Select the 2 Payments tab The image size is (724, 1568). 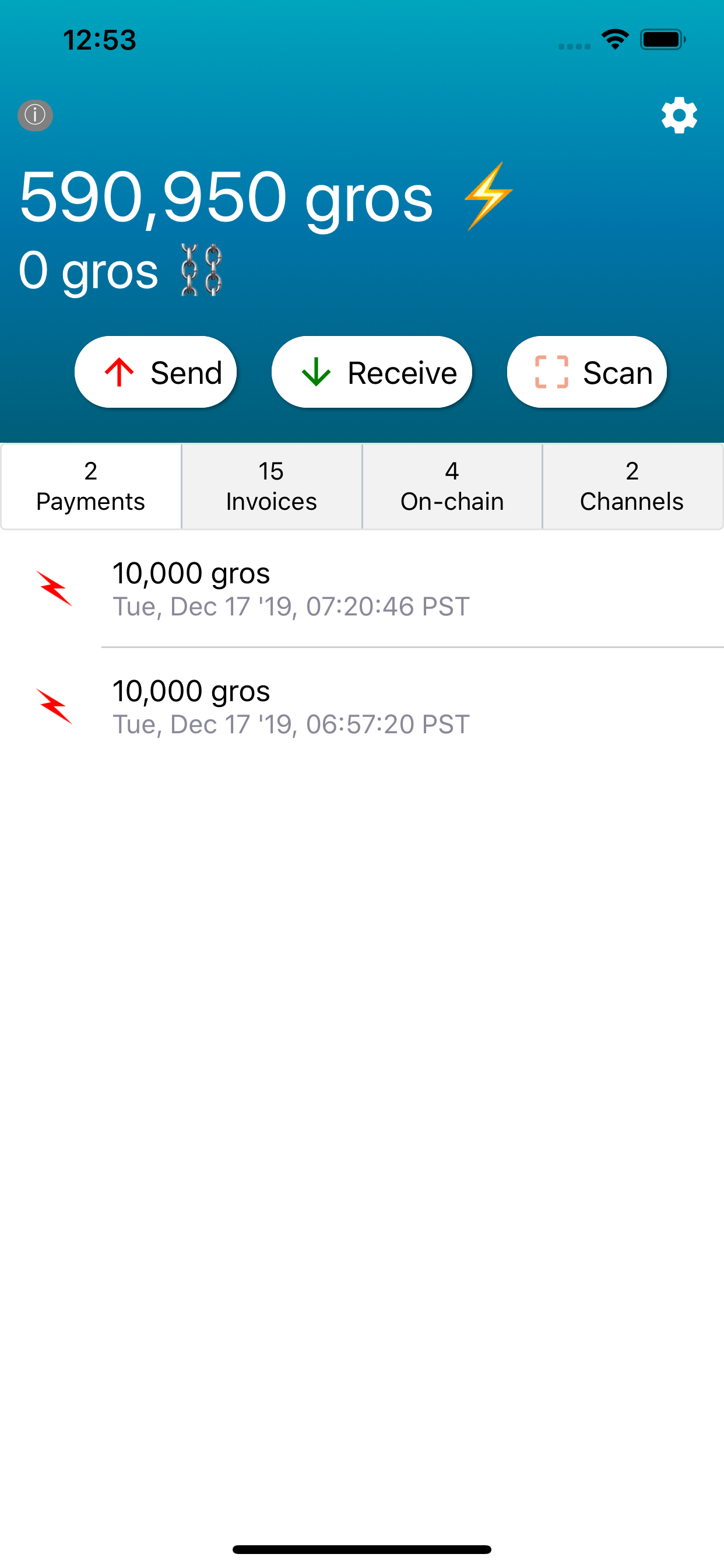[91, 487]
